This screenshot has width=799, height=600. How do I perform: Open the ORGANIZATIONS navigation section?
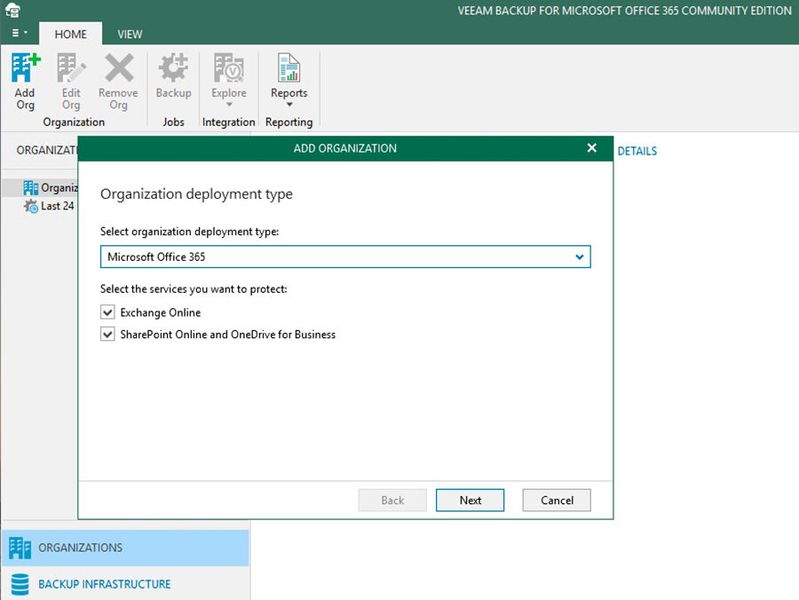pyautogui.click(x=125, y=547)
